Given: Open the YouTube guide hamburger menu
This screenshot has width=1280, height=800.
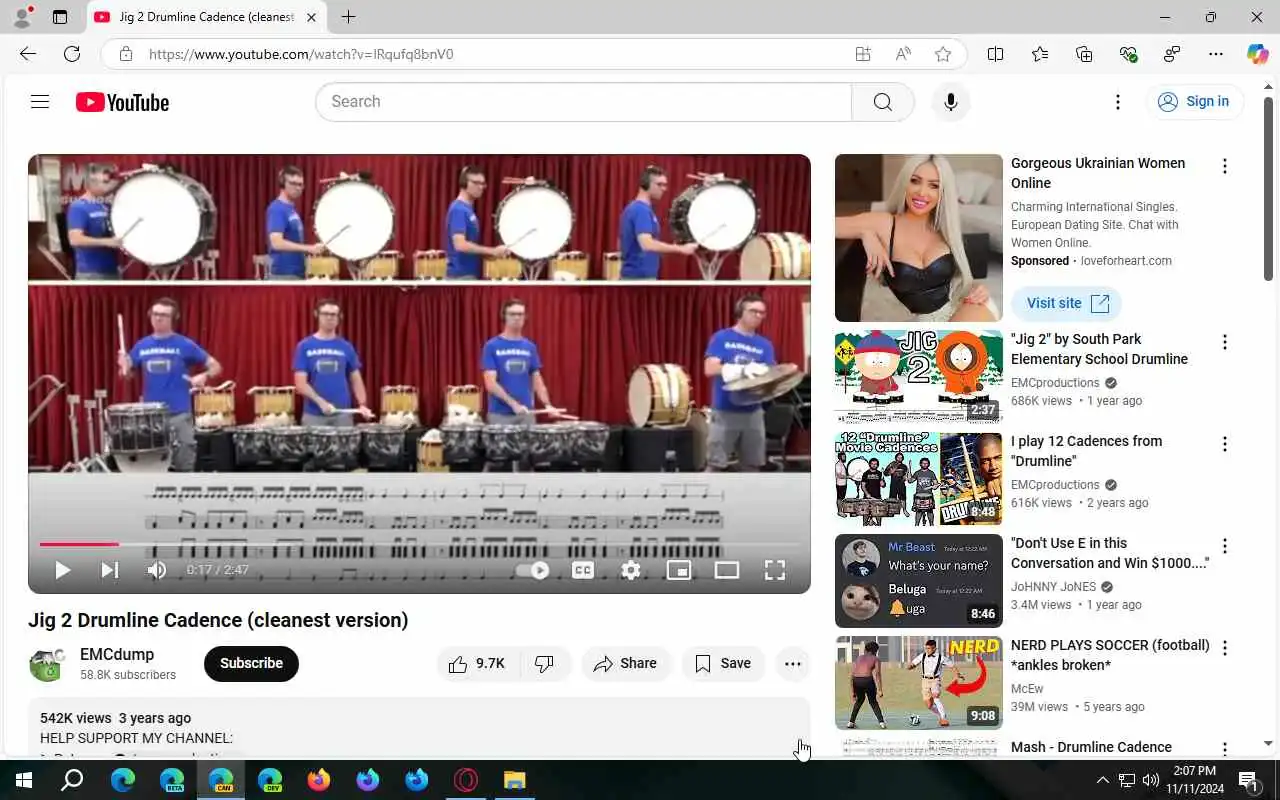Looking at the screenshot, I should [40, 102].
